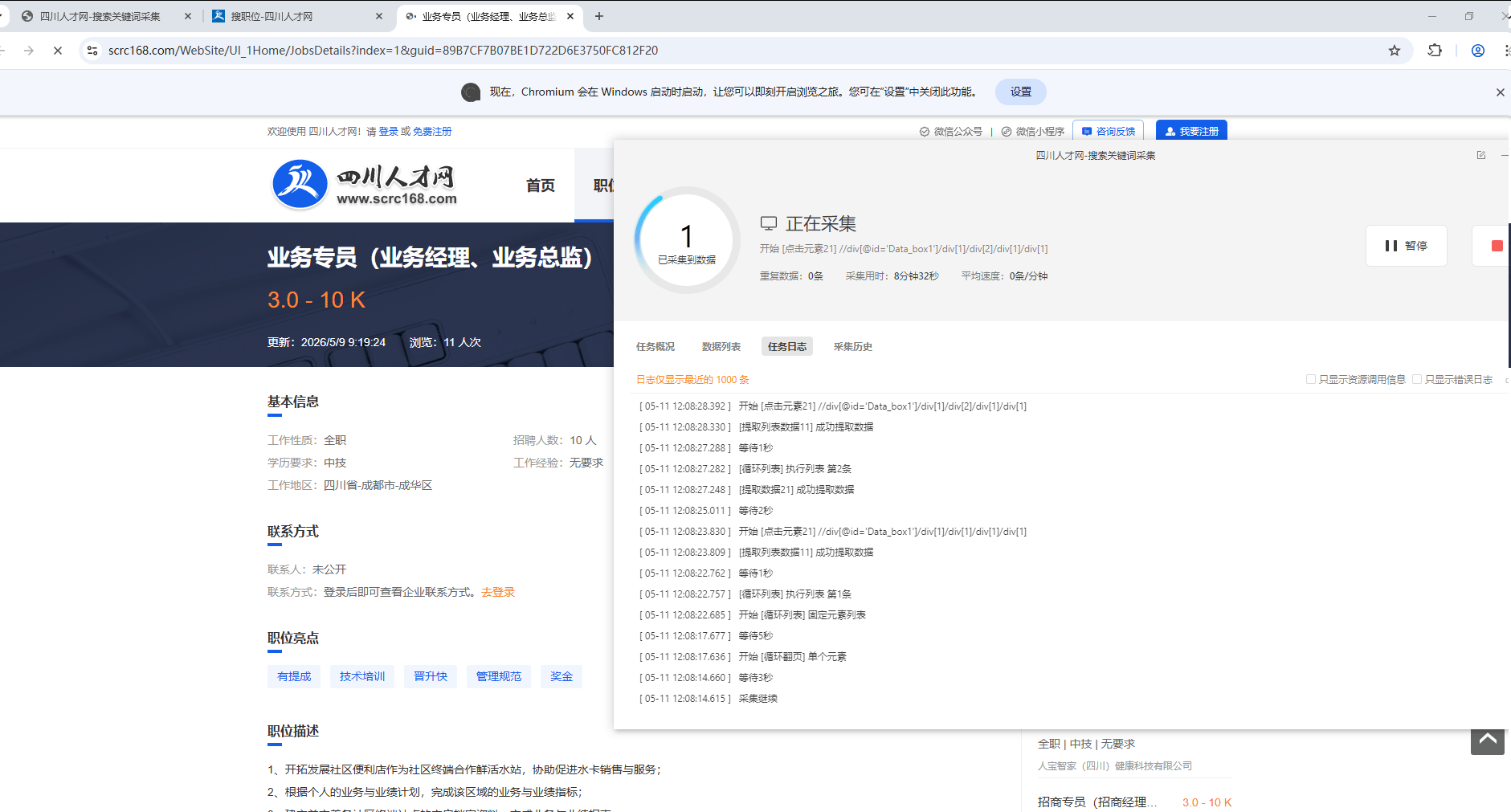Close the 业务专员 job details tab
Viewport: 1511px width, 812px height.
coord(570,16)
